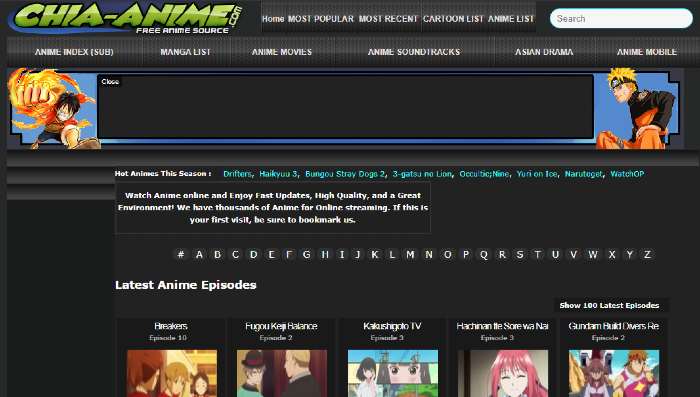Open the Yuri on Ice link

(537, 174)
